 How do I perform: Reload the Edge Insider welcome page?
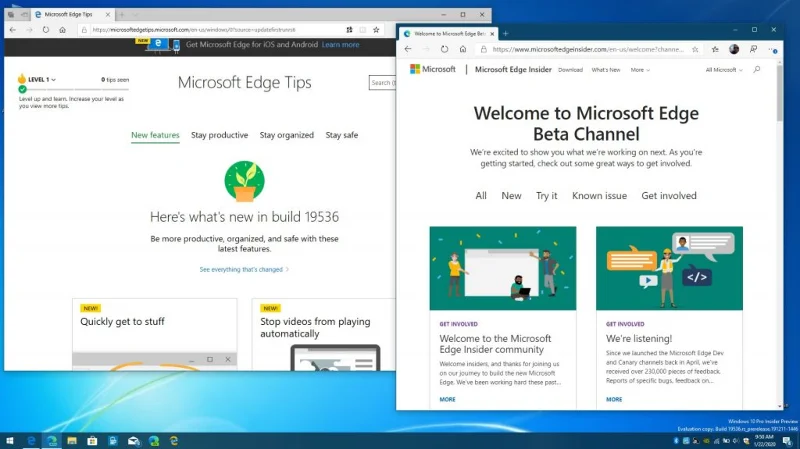(x=444, y=49)
